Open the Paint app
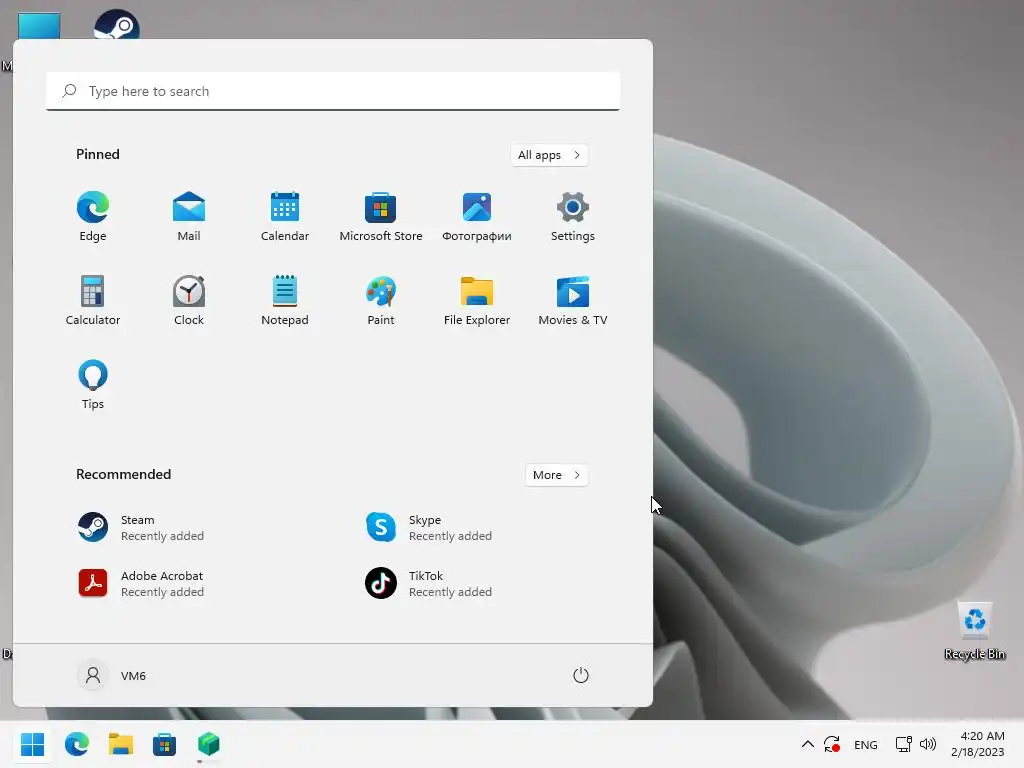Screen dimensions: 1024x768 click(x=381, y=300)
